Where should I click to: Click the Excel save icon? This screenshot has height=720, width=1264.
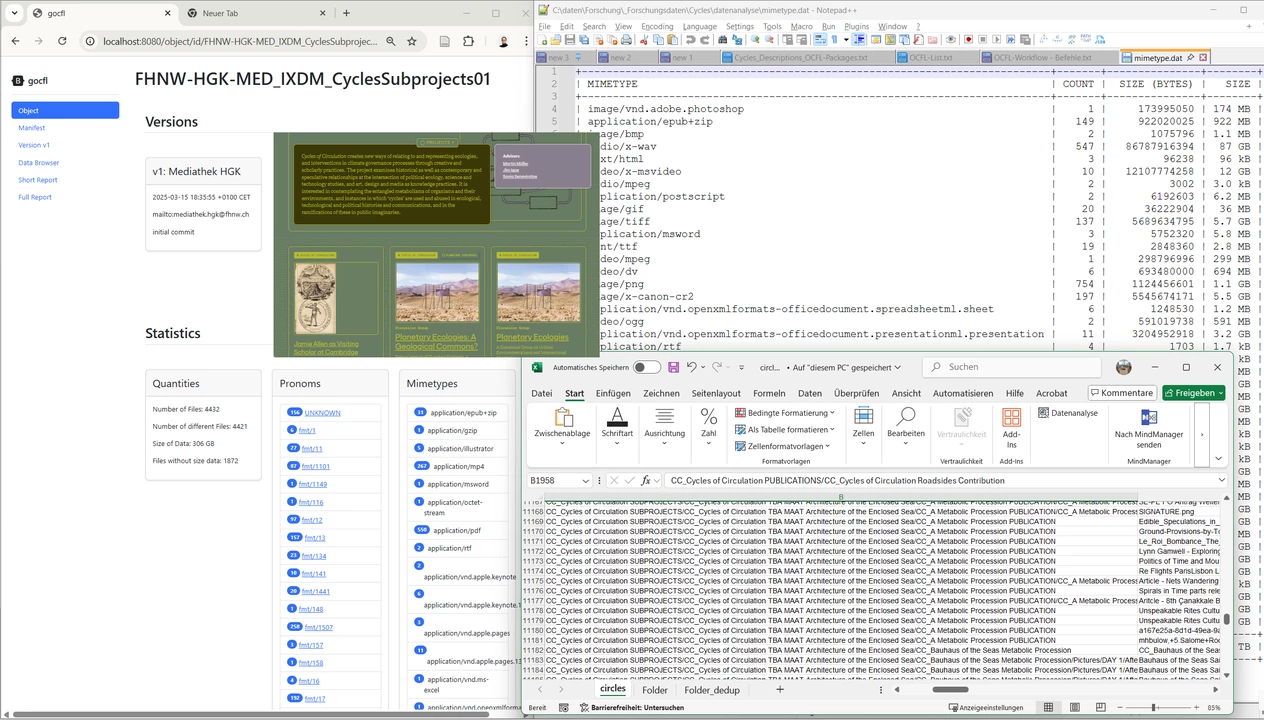(673, 368)
